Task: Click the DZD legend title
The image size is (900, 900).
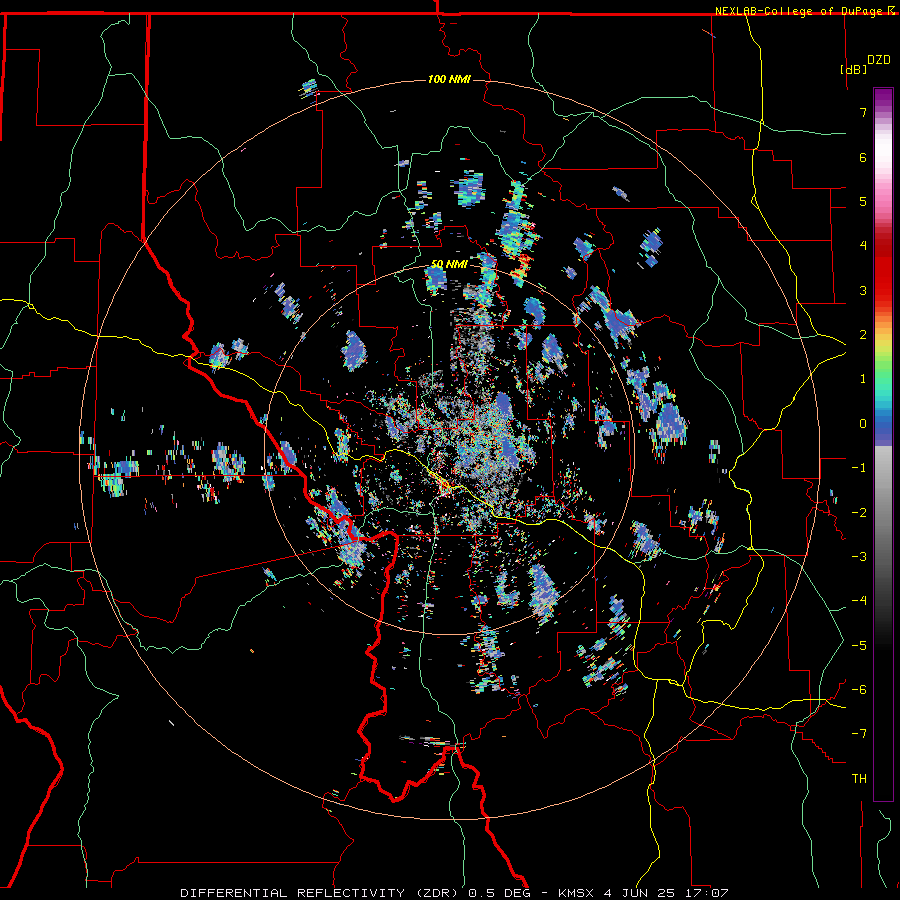Action: pos(879,60)
